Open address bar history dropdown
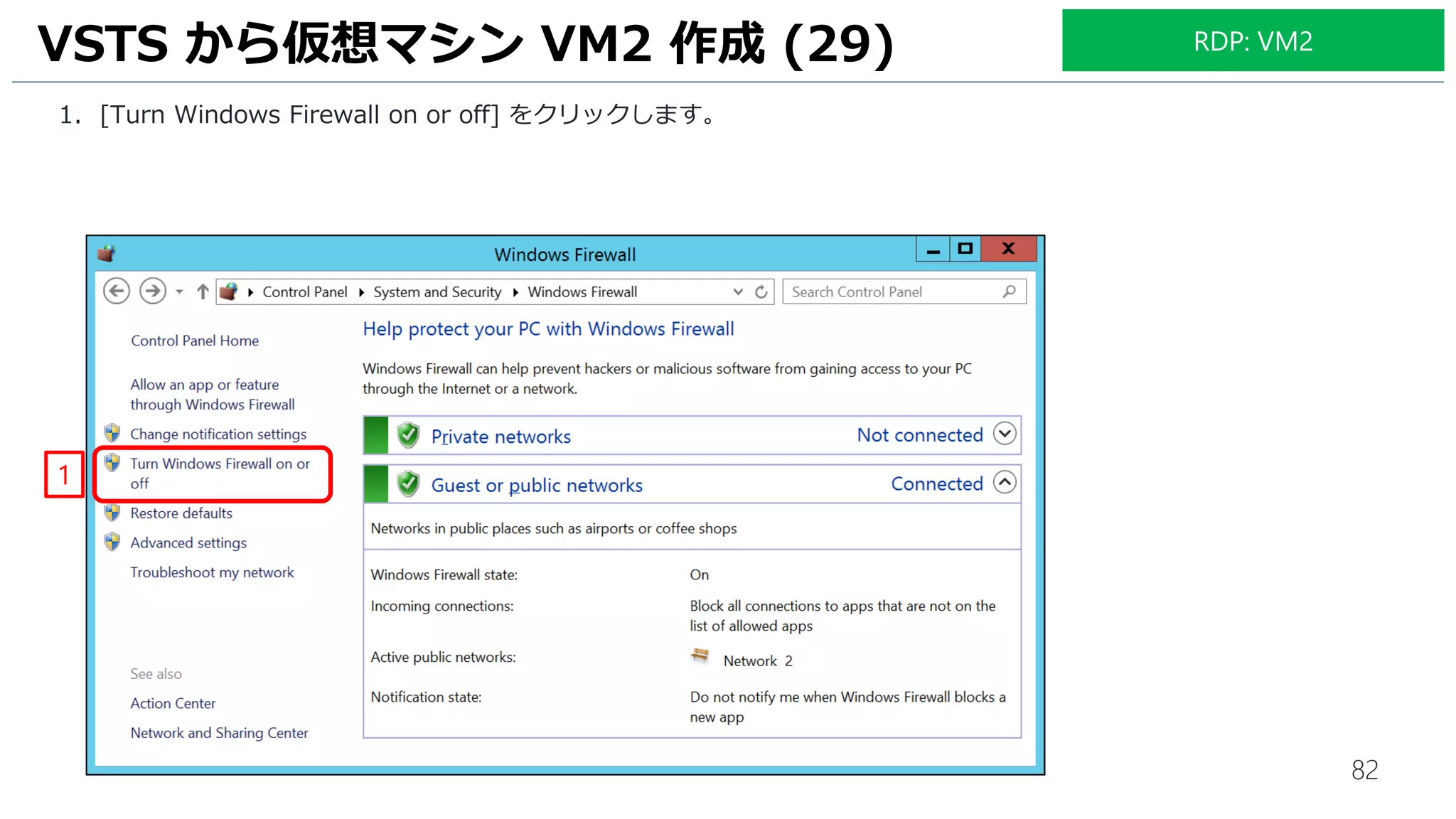Screen dimensions: 1456x819 (x=738, y=291)
